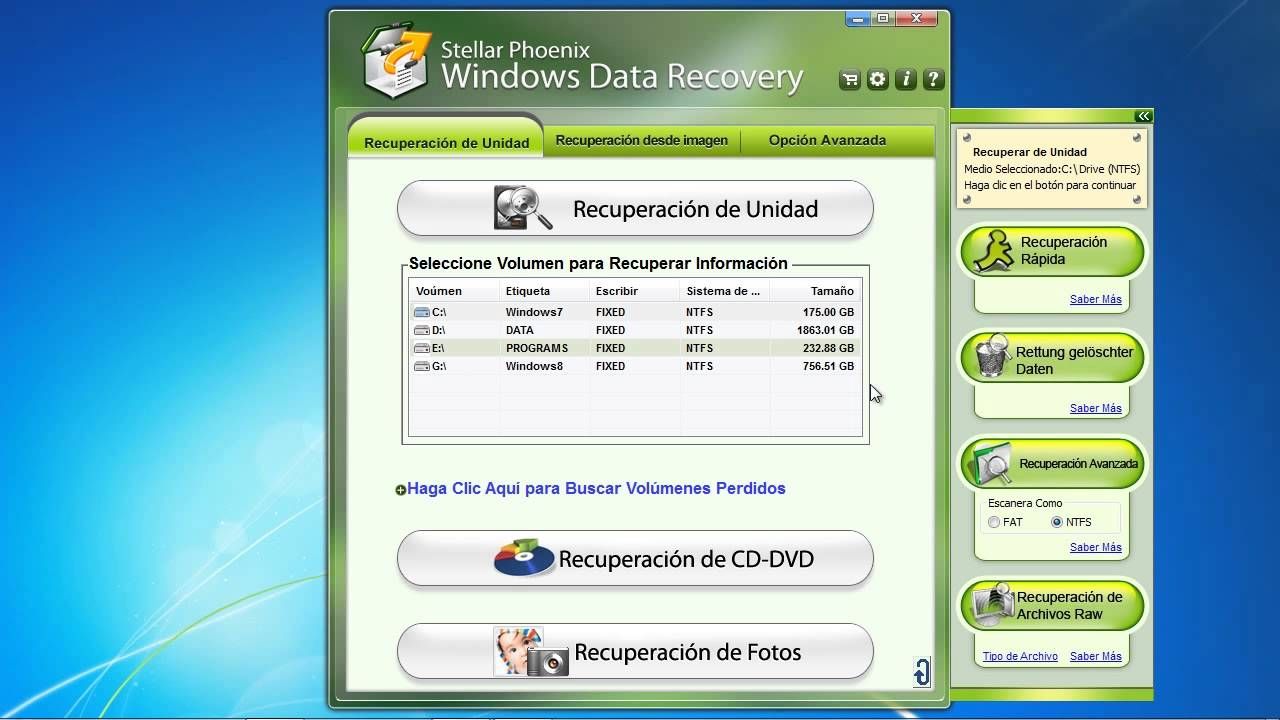Select the PROGRAMS label cell
1280x720 pixels.
pos(536,348)
